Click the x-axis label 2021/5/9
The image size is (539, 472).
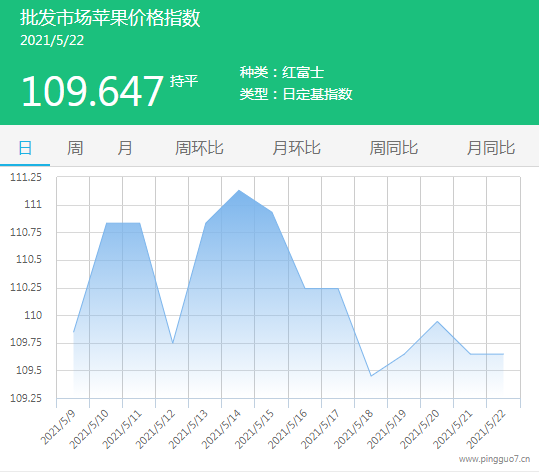58,427
